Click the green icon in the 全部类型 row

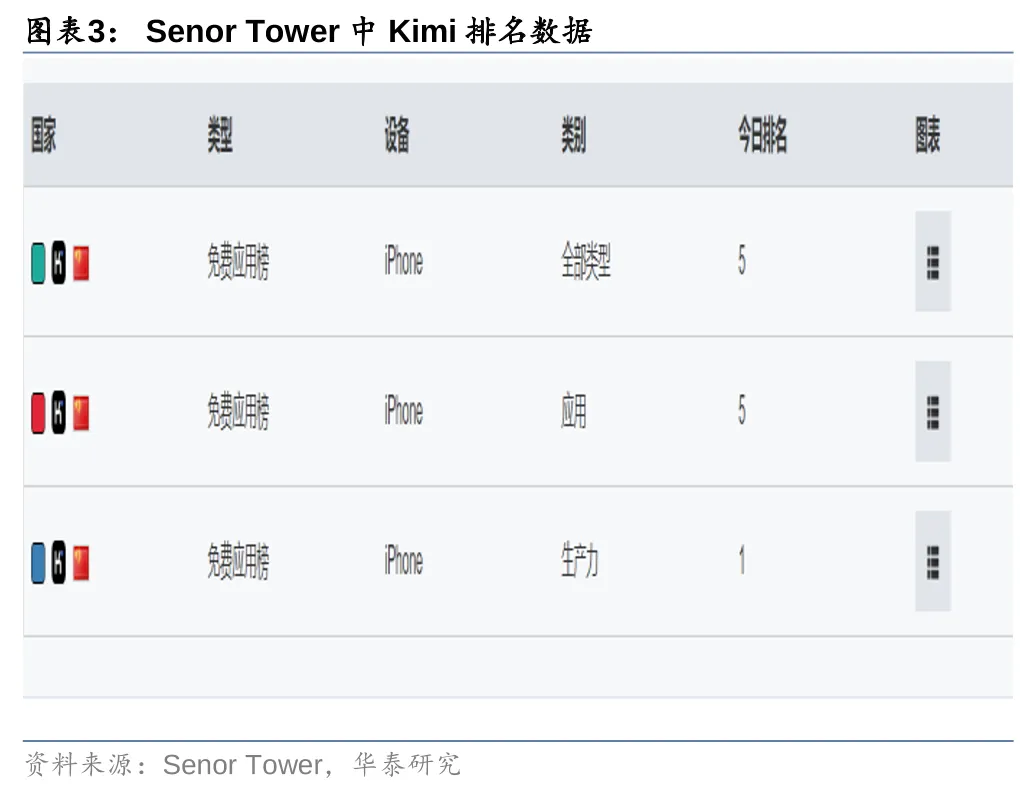38,263
